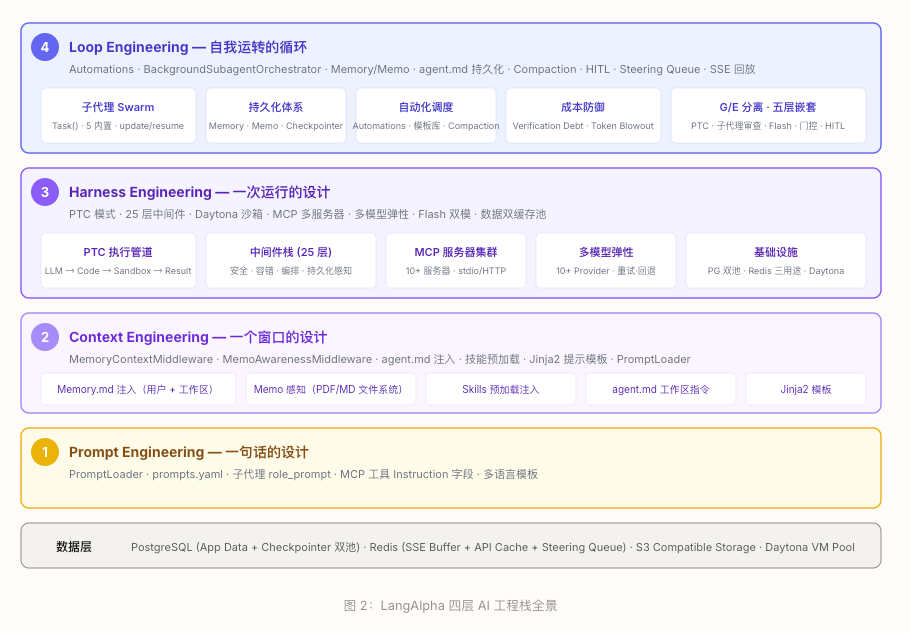Image resolution: width=910 pixels, height=633 pixels.
Task: Click the PromptLoader · prompts.yaml subtitle
Action: coord(304,474)
